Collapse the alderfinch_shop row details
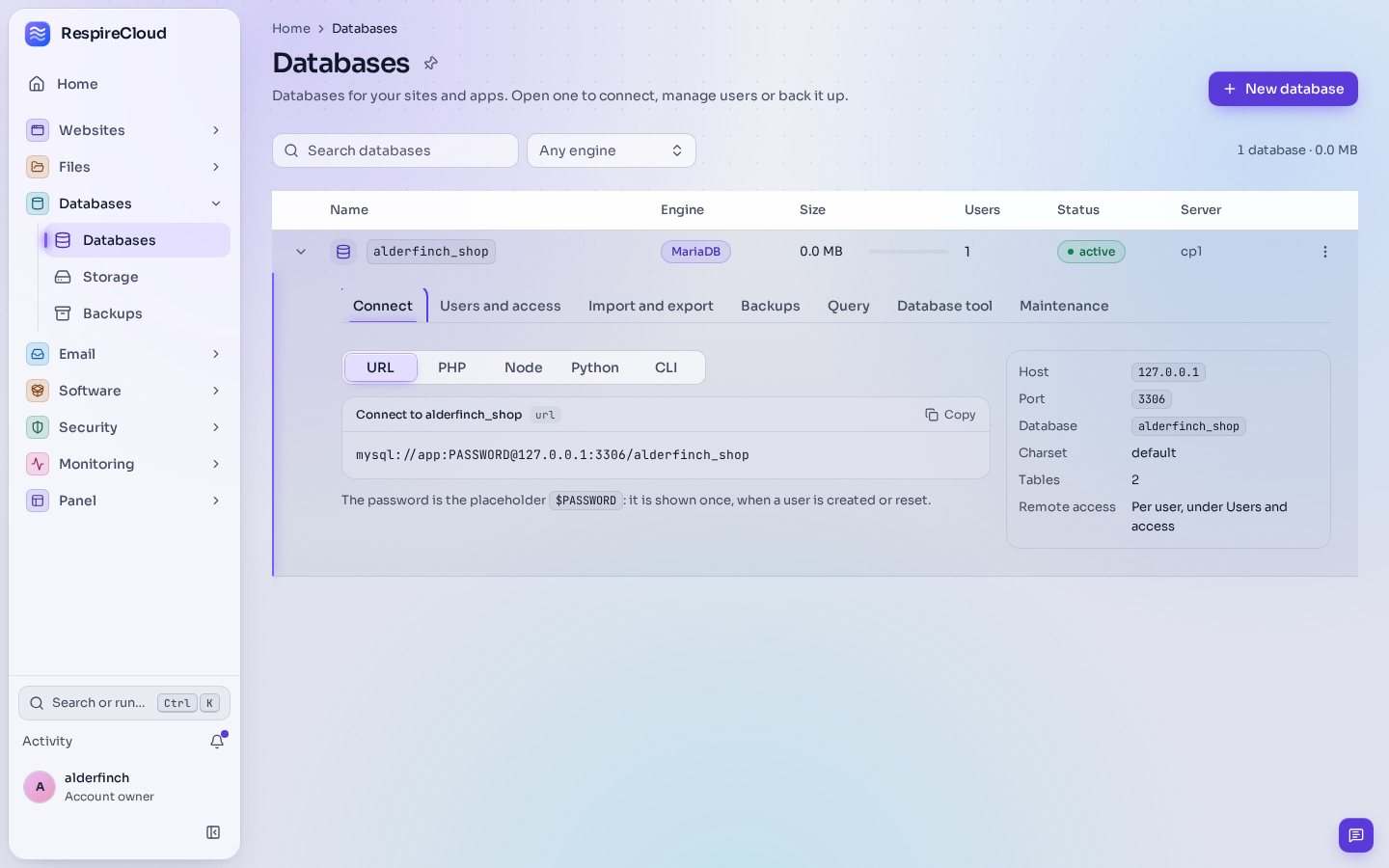This screenshot has width=1389, height=868. [x=301, y=252]
